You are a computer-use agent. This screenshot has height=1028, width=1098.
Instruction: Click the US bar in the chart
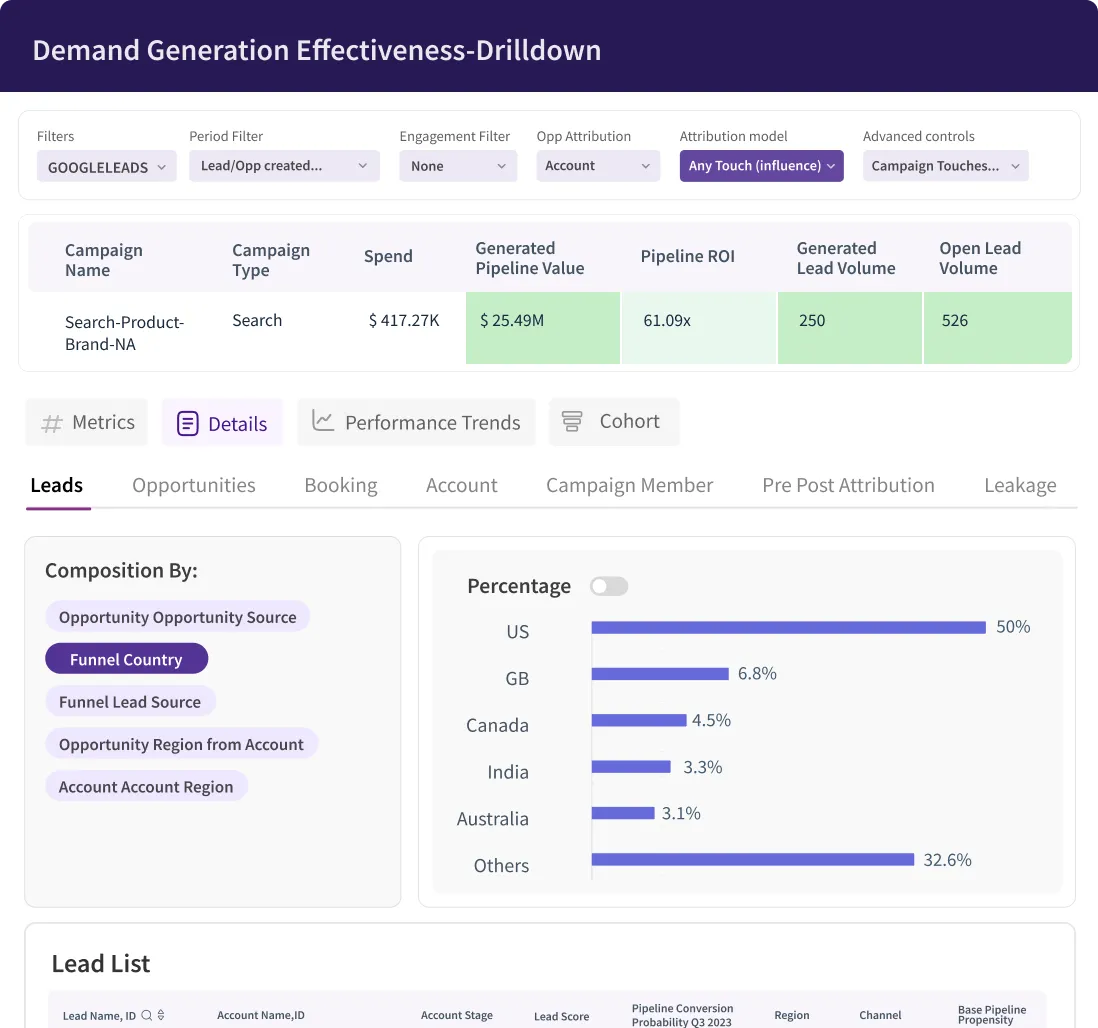coord(788,627)
